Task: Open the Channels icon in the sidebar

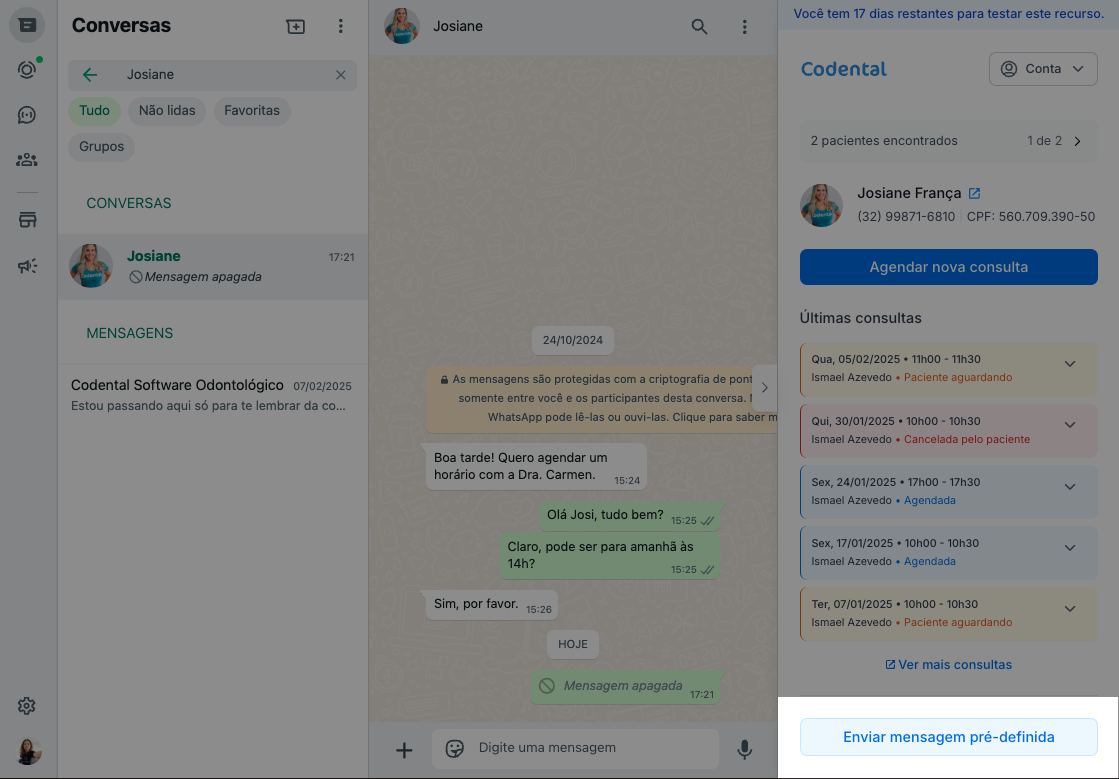Action: [x=26, y=115]
